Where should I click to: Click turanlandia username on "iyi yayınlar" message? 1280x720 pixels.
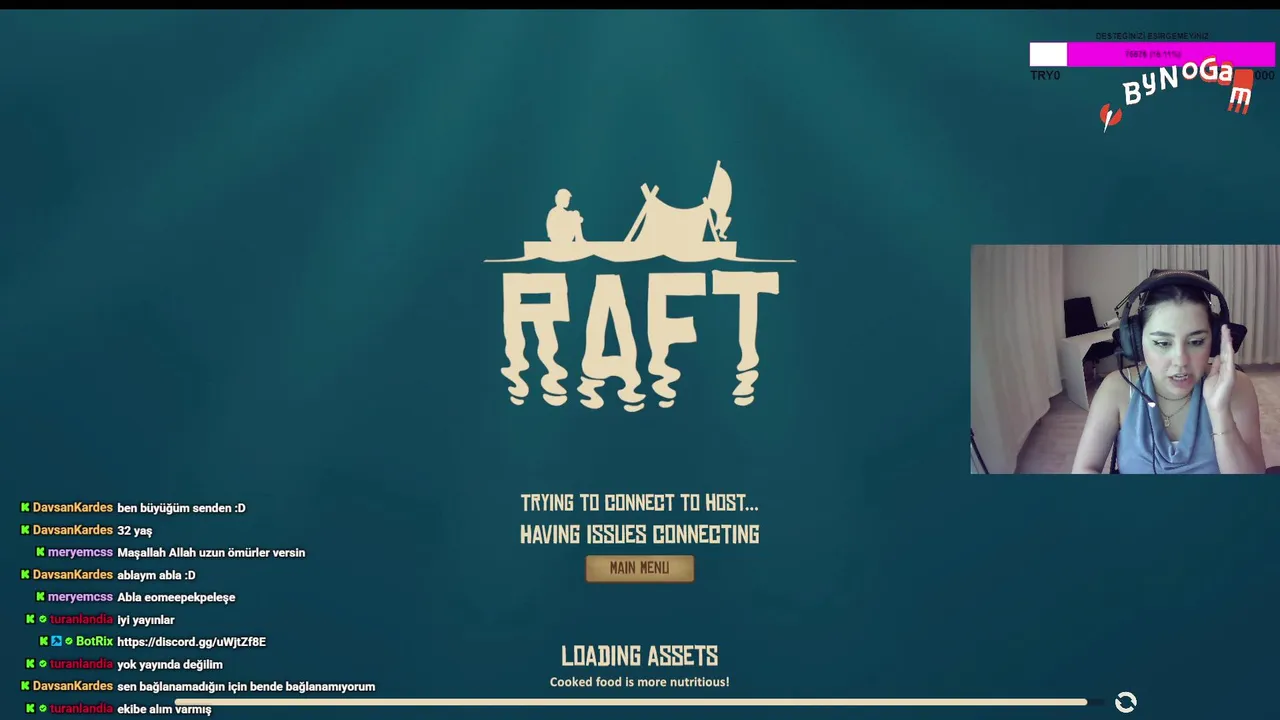(x=82, y=620)
